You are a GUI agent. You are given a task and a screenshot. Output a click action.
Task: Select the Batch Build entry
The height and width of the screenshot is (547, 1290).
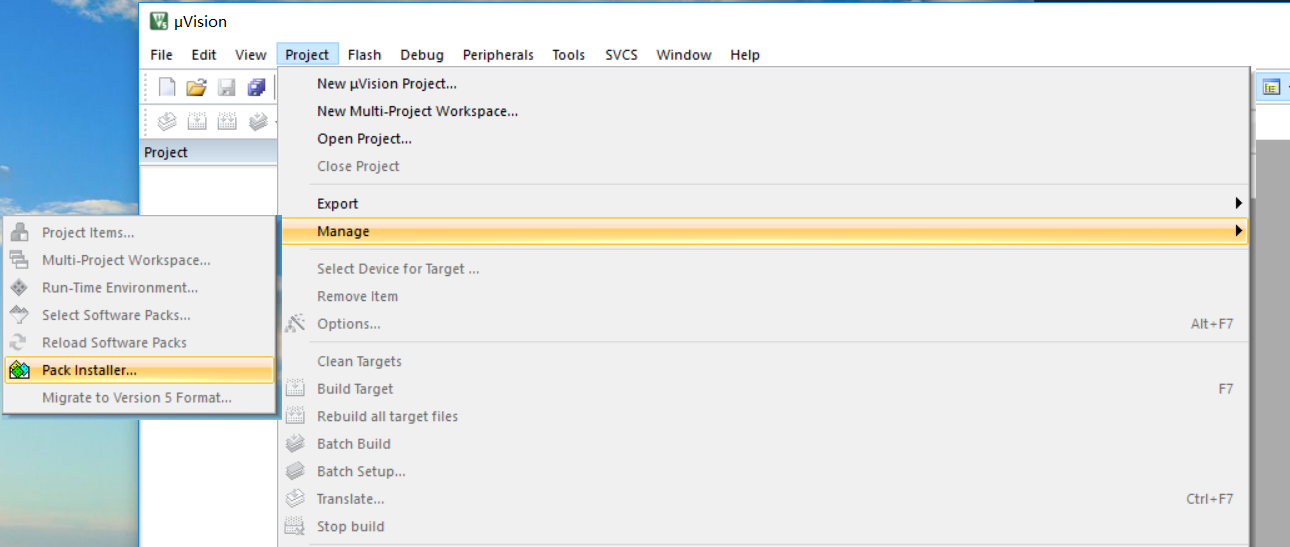[765, 444]
